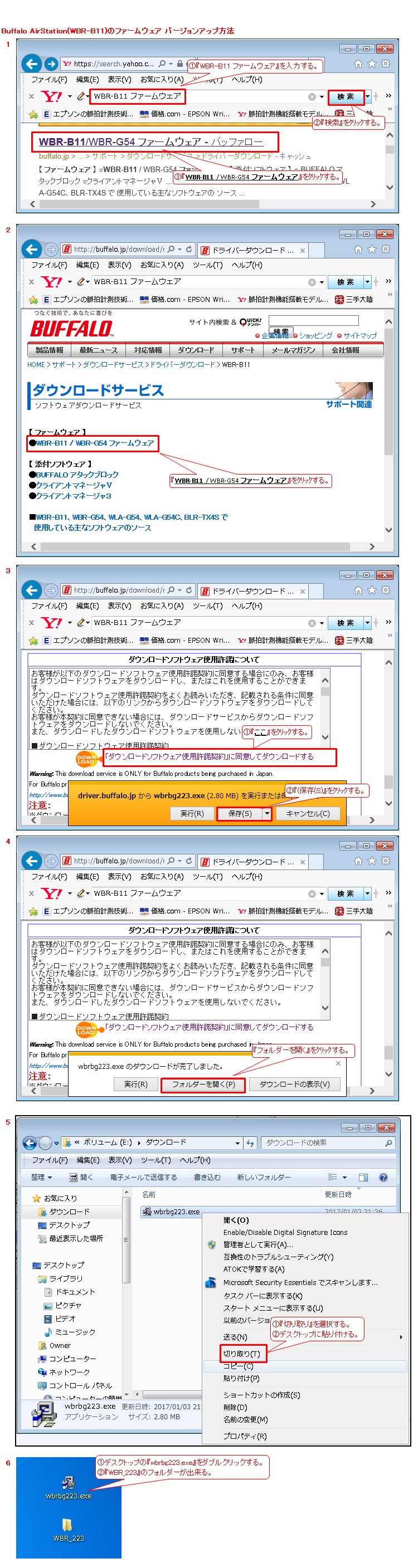
Task: Click the home icon in the Yahoo search results browser
Action: 358,64
